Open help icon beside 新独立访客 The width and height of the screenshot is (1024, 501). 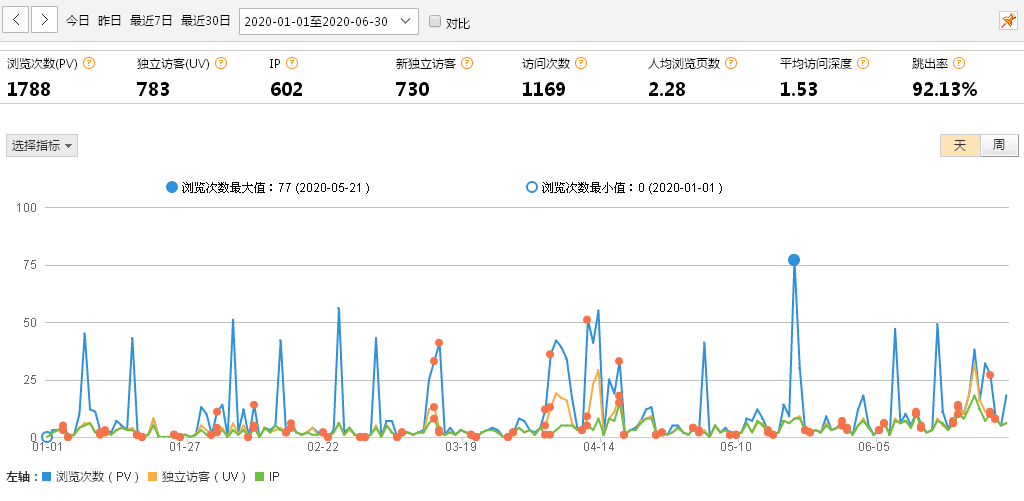466,63
